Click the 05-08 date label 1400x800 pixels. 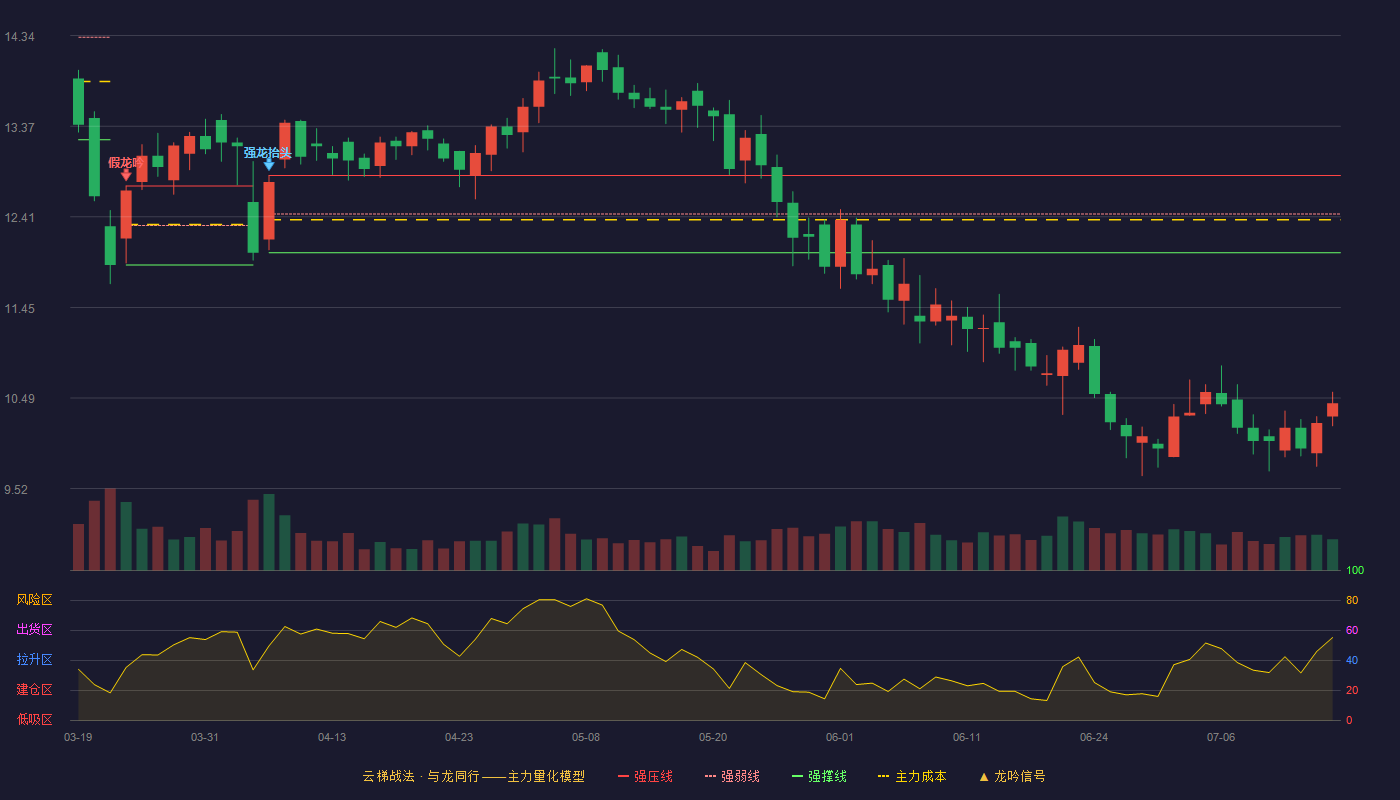586,737
